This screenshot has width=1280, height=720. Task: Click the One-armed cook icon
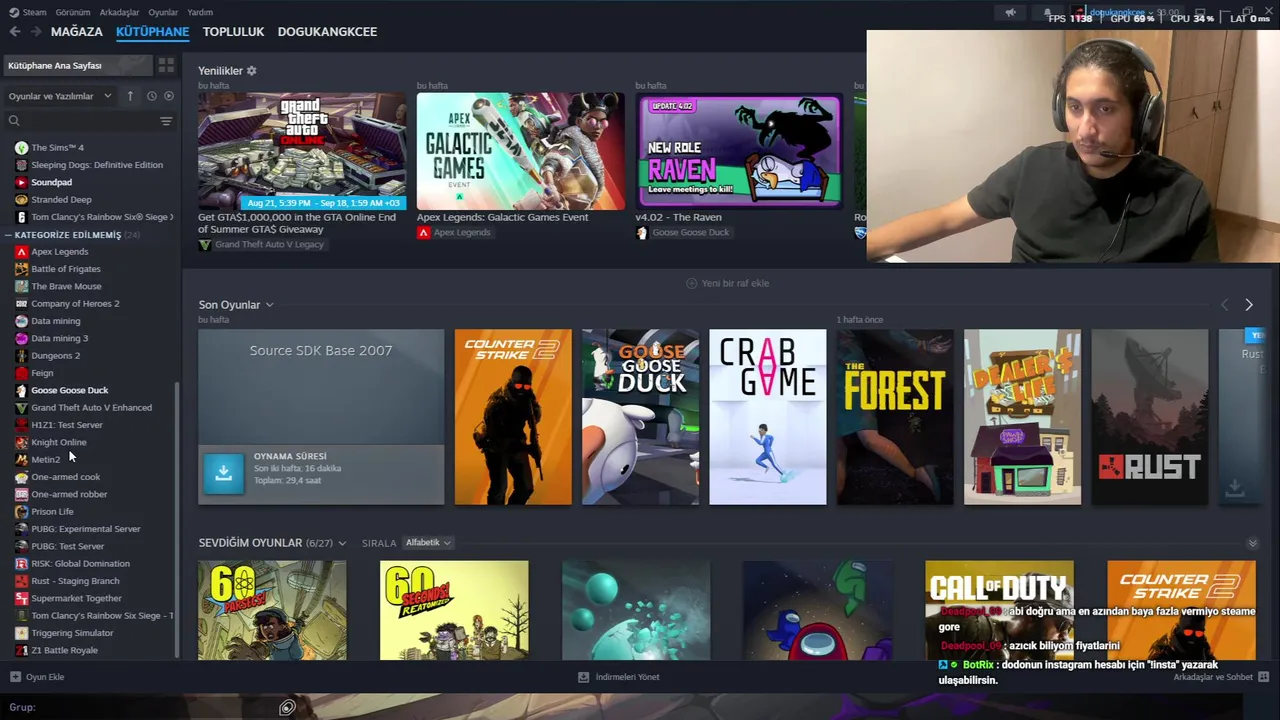[x=21, y=477]
